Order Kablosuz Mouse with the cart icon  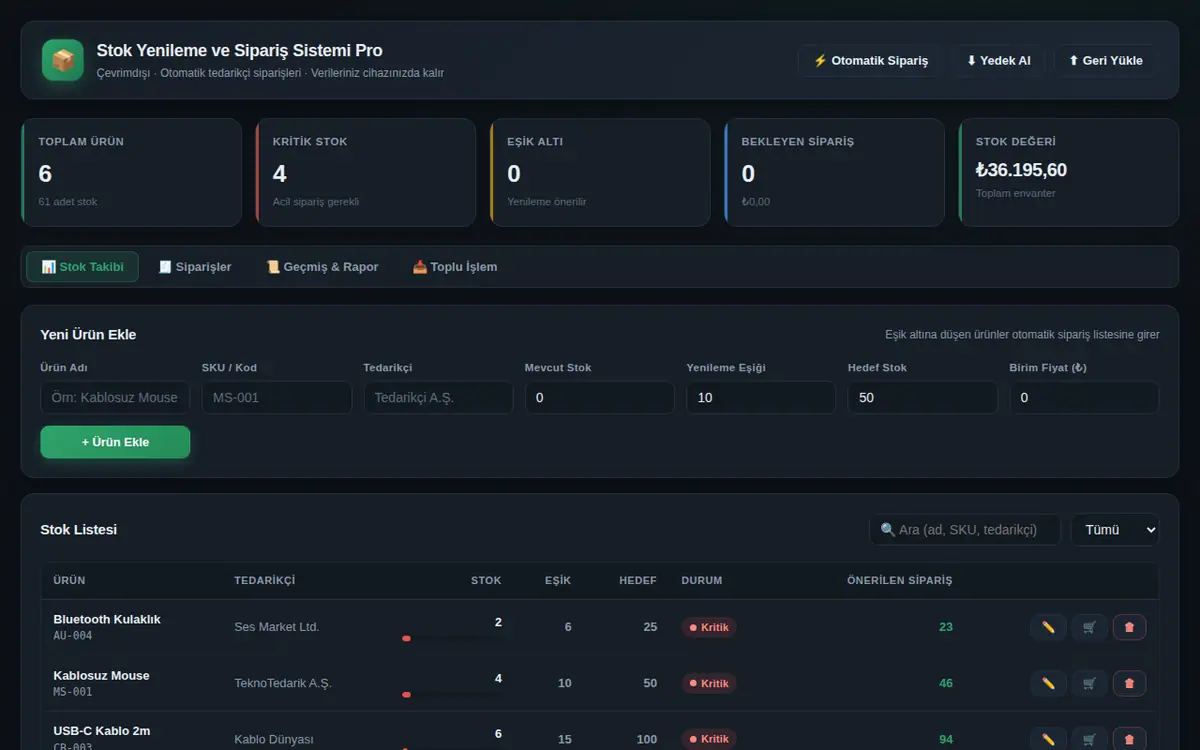1089,683
